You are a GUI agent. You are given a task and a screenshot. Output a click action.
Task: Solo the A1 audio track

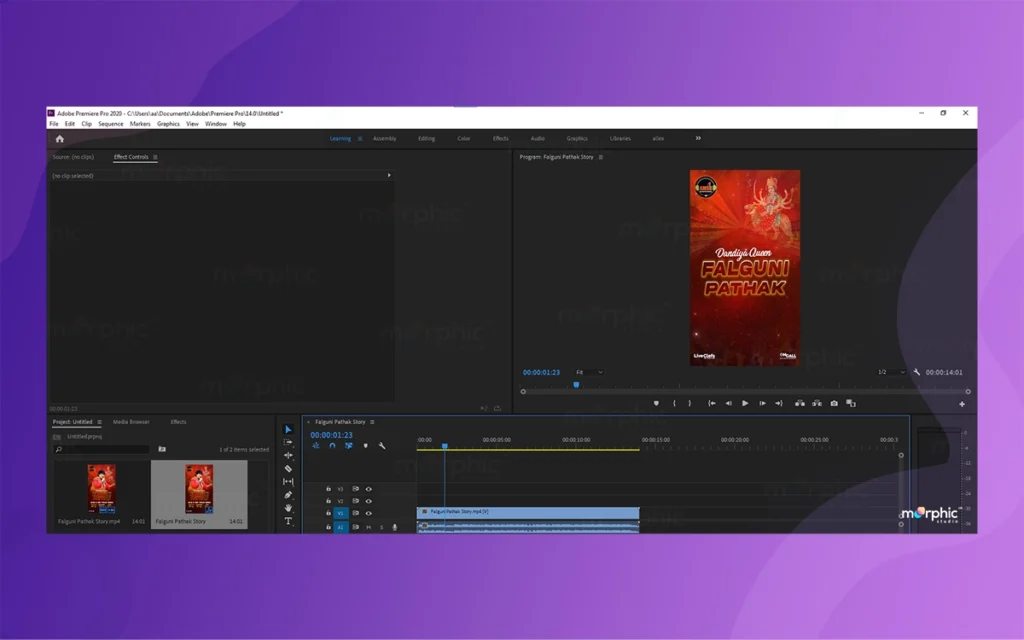point(381,527)
